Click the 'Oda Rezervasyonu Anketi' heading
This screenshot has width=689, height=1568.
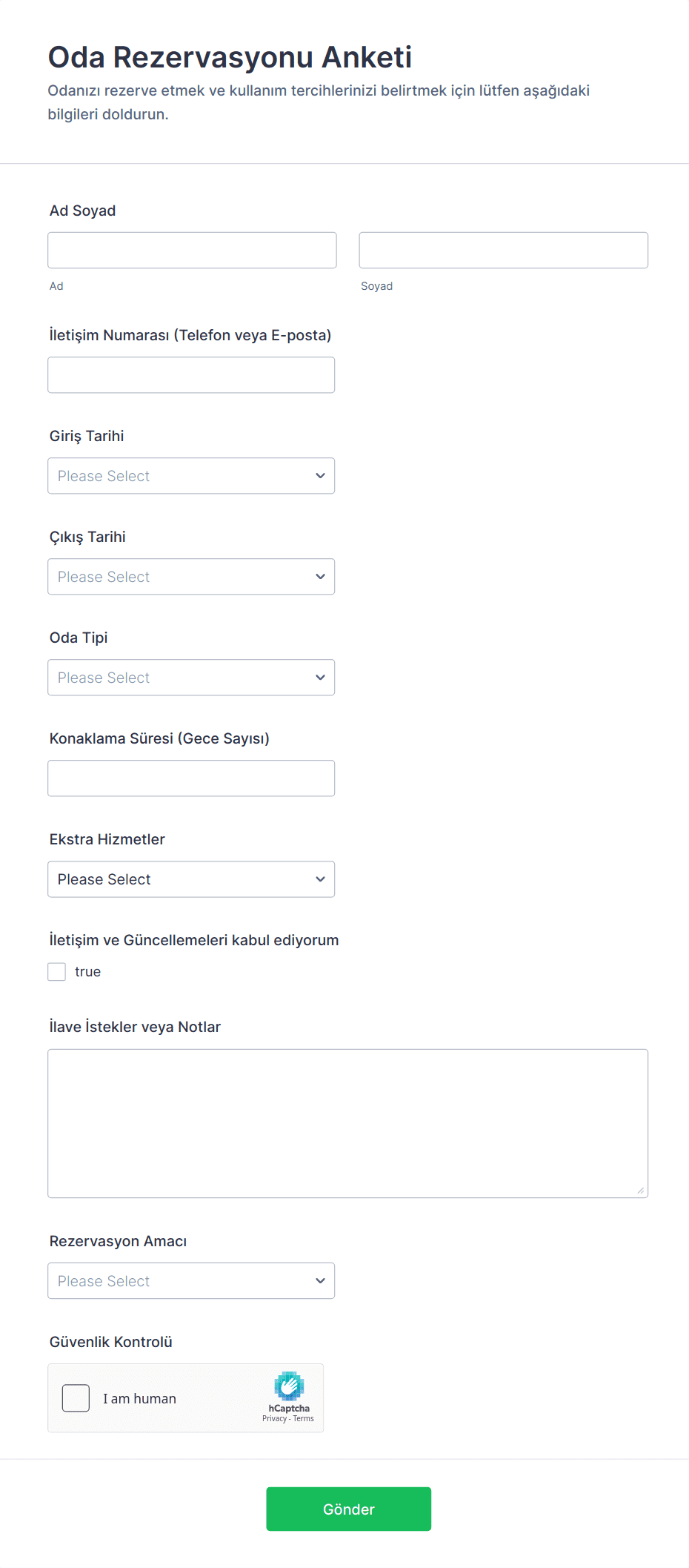(x=230, y=57)
